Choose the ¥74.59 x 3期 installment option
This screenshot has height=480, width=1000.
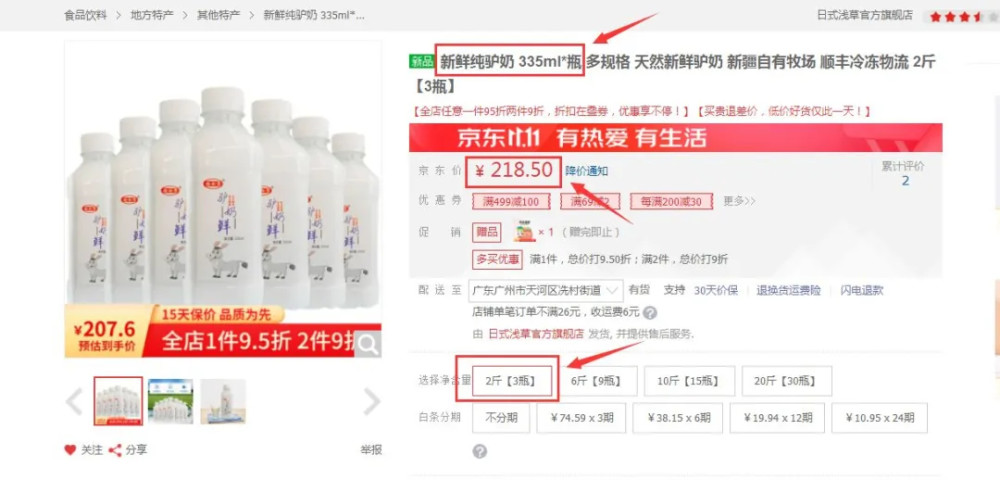581,418
